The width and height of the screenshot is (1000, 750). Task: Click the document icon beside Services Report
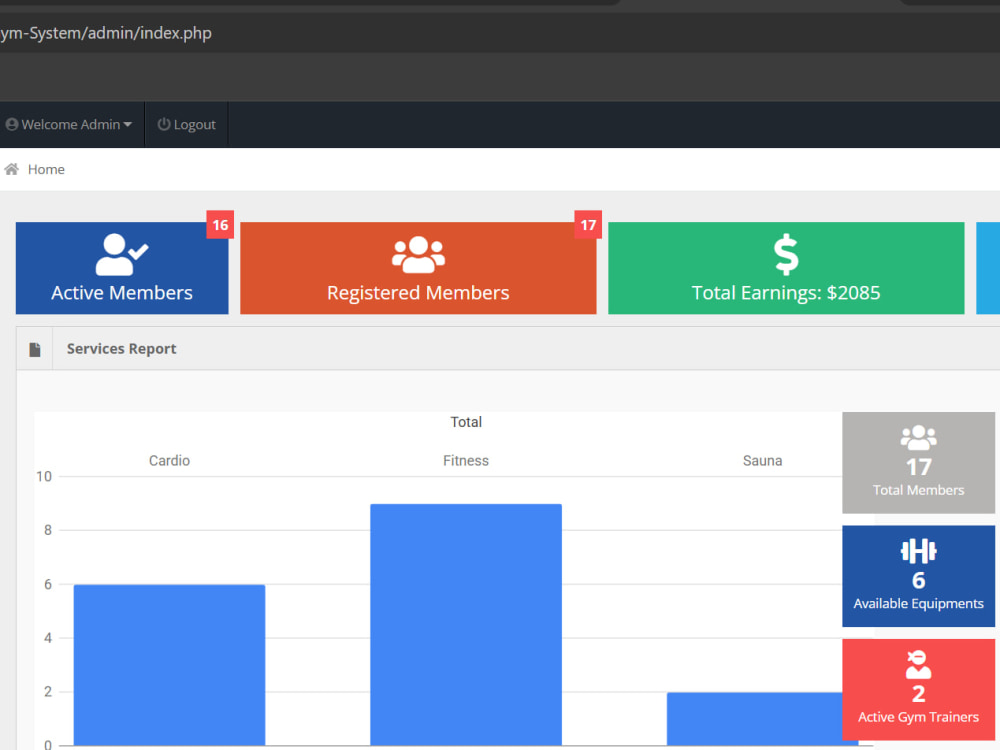point(35,349)
